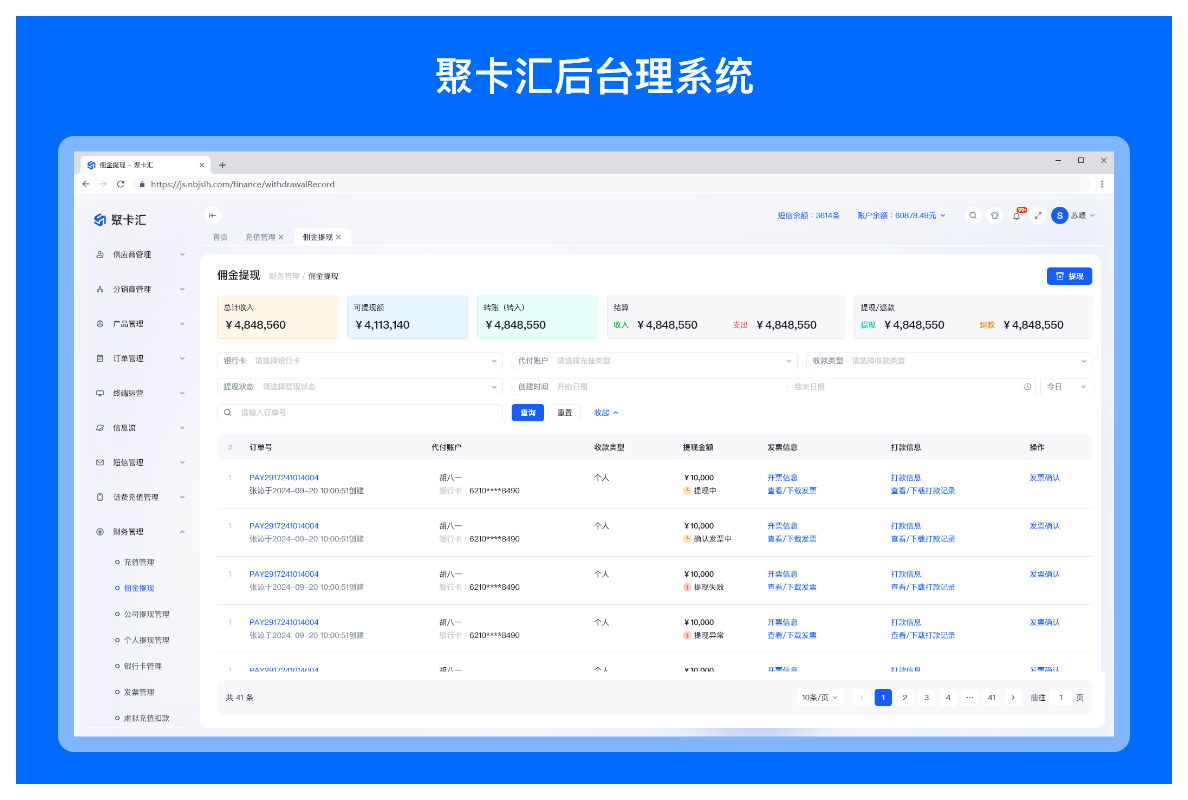Select 公司提现管理 in the sidebar
The height and width of the screenshot is (800, 1188).
[146, 614]
